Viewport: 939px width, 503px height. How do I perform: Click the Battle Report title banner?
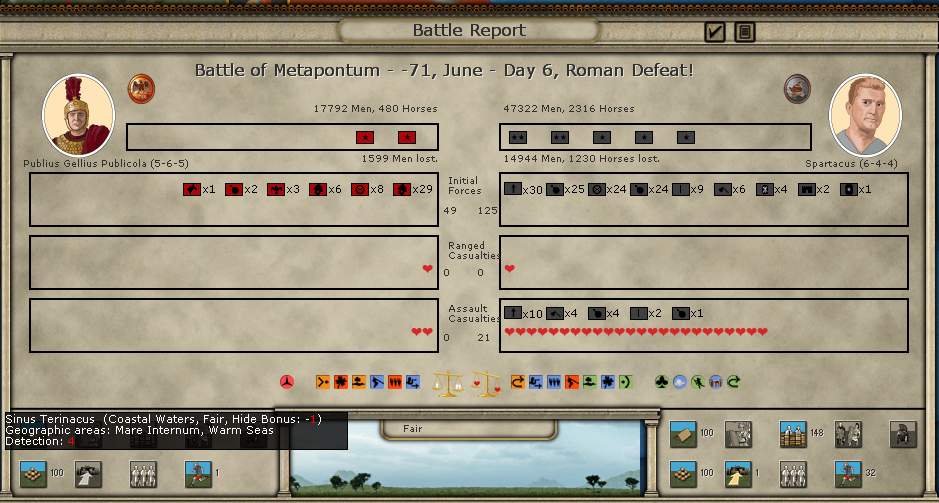[469, 31]
